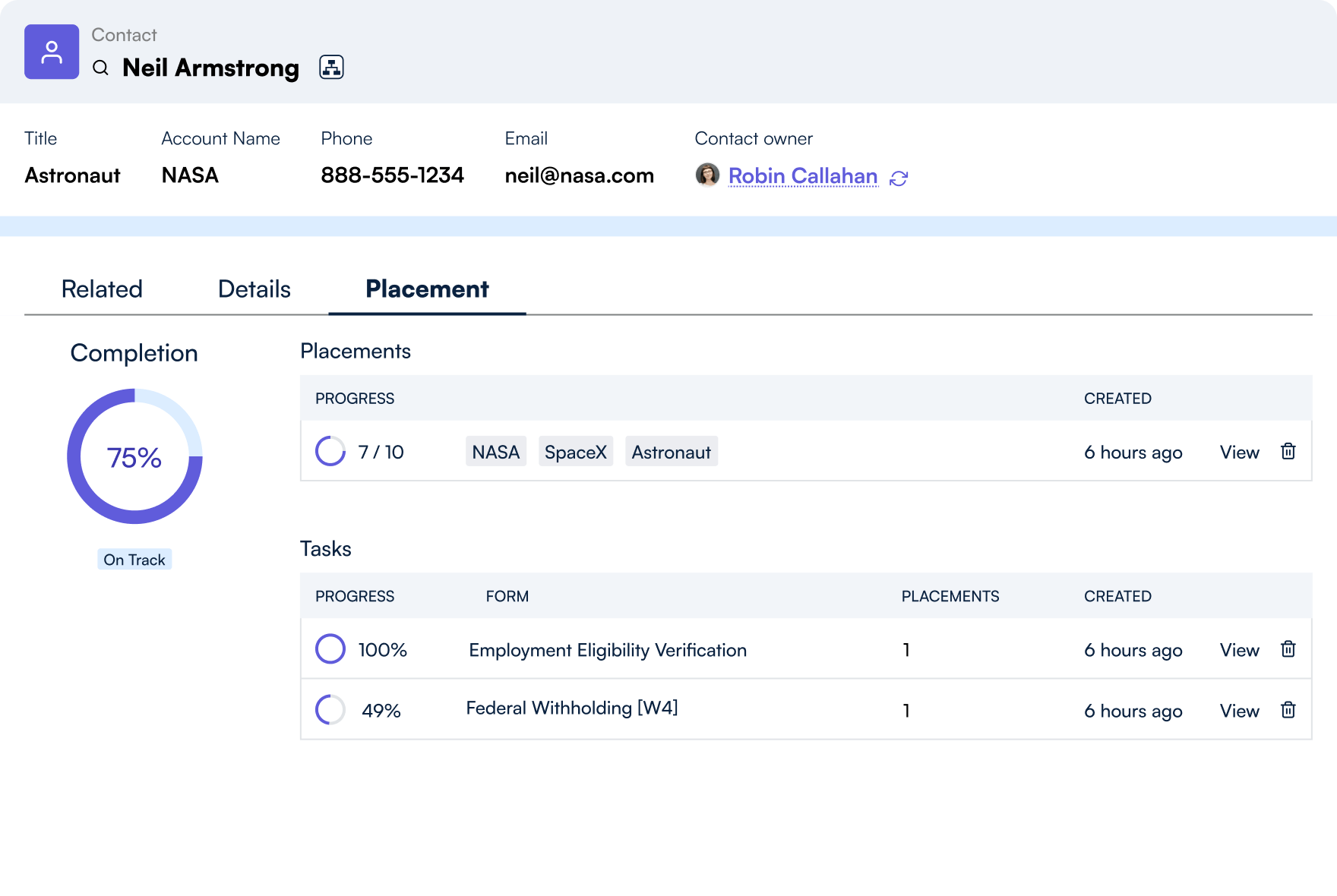Image resolution: width=1337 pixels, height=896 pixels.
Task: Open the org hierarchy icon beside Neil Armstrong
Action: [x=331, y=67]
